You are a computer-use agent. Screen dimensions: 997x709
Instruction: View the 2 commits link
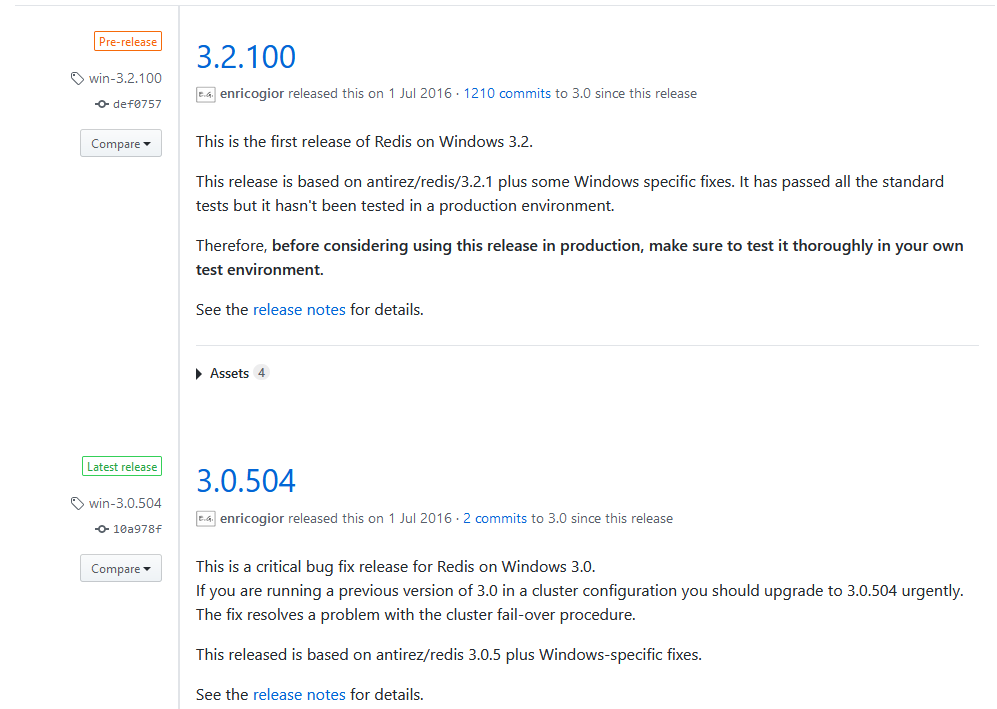coord(495,518)
